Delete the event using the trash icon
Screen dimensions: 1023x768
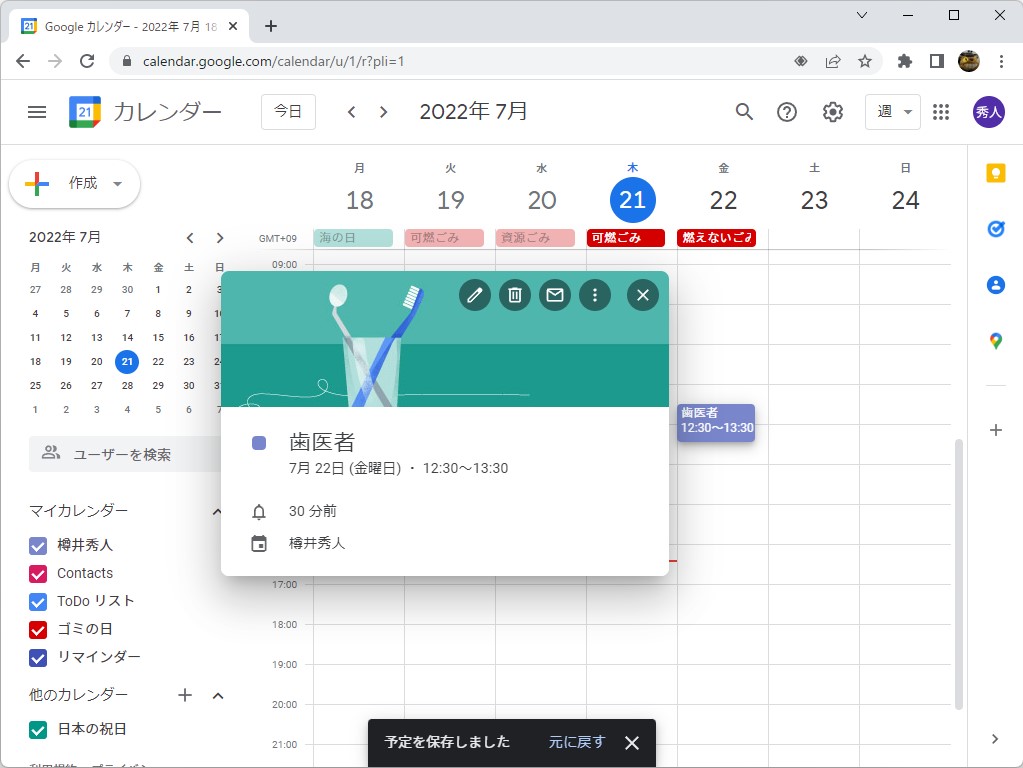point(514,295)
